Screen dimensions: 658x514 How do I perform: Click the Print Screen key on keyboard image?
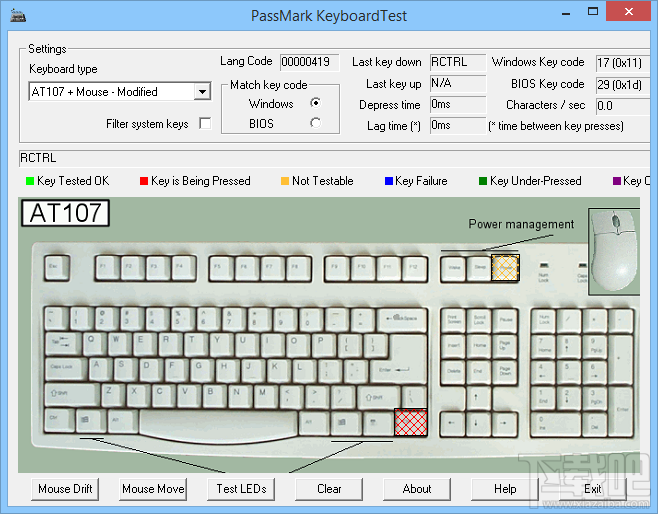pos(454,320)
